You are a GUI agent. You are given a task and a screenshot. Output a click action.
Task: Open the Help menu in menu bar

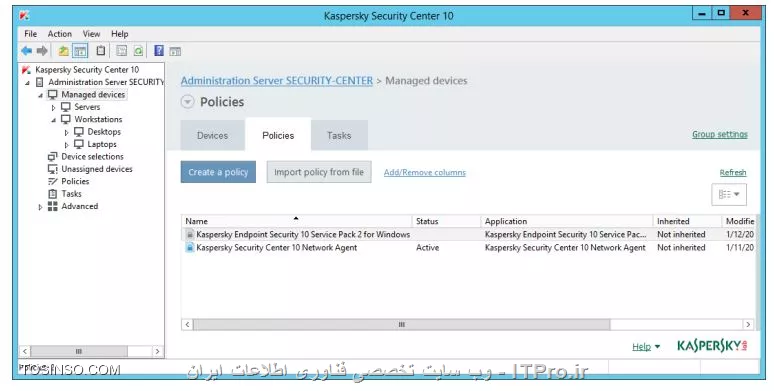click(x=120, y=34)
